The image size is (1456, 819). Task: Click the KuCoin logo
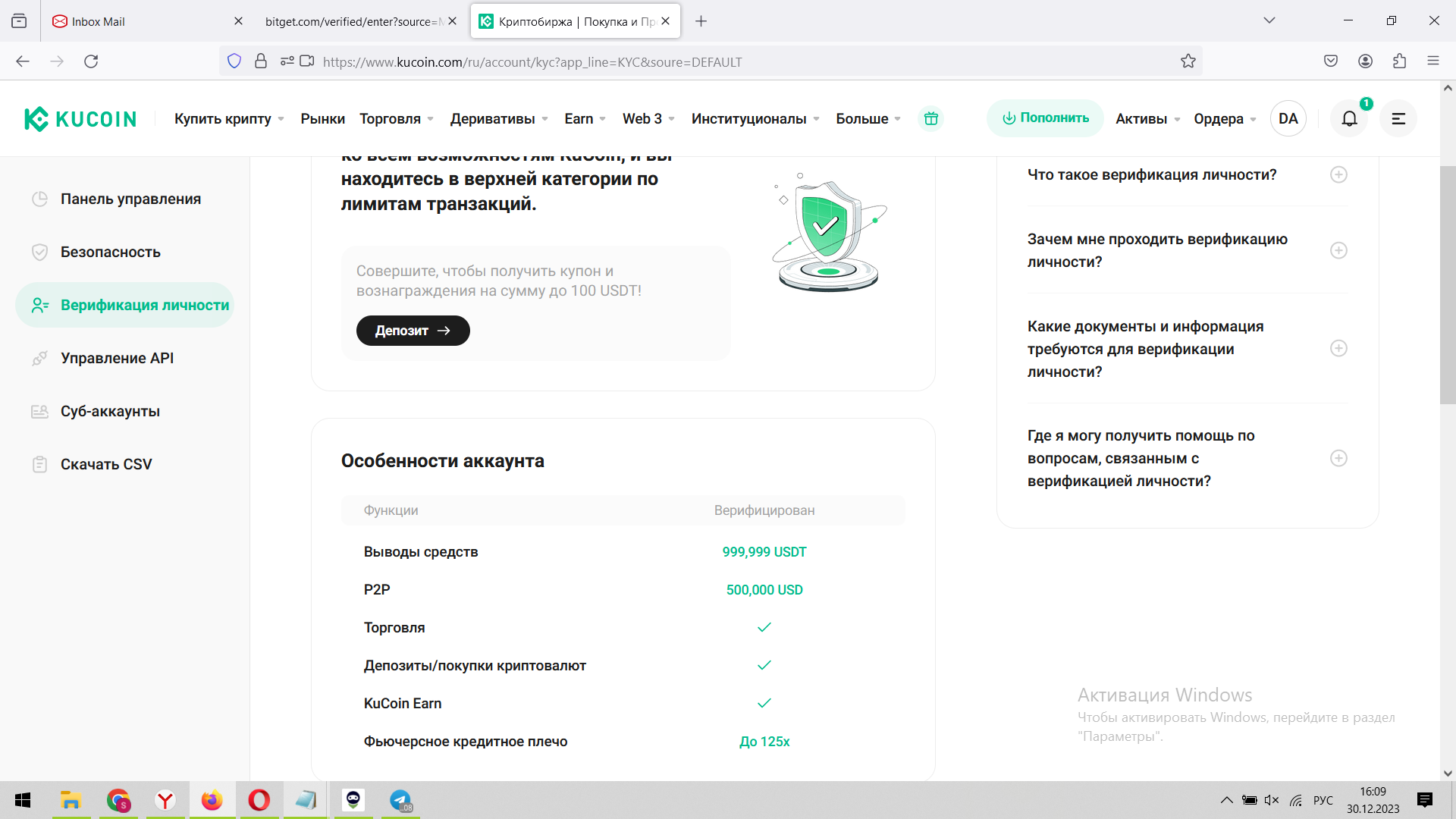tap(80, 119)
